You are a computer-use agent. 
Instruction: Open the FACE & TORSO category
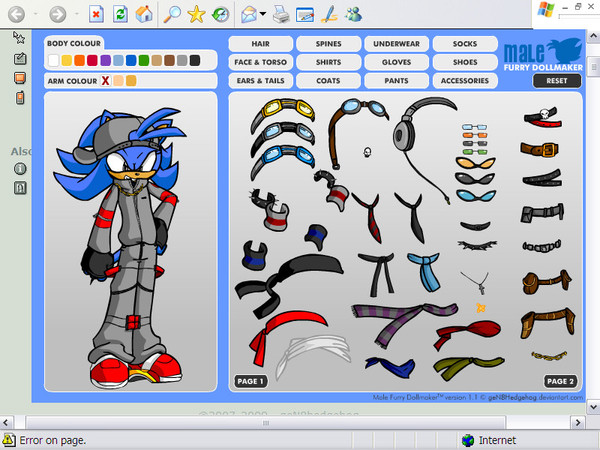(x=261, y=62)
